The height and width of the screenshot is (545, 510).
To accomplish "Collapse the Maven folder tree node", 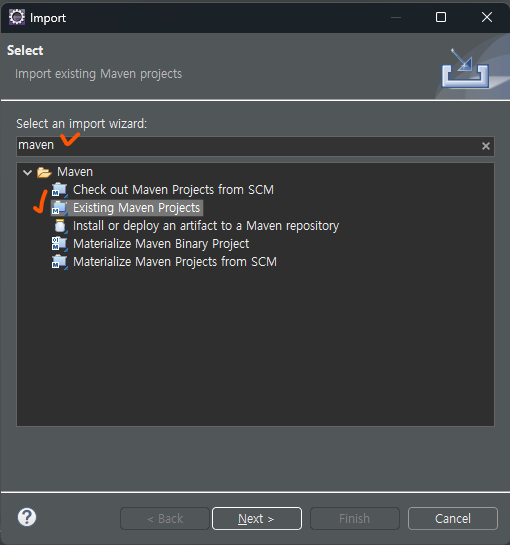I will pos(27,172).
